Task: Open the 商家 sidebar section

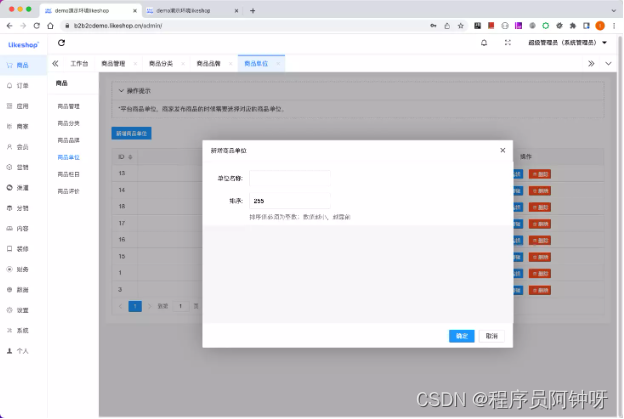Action: click(x=18, y=127)
